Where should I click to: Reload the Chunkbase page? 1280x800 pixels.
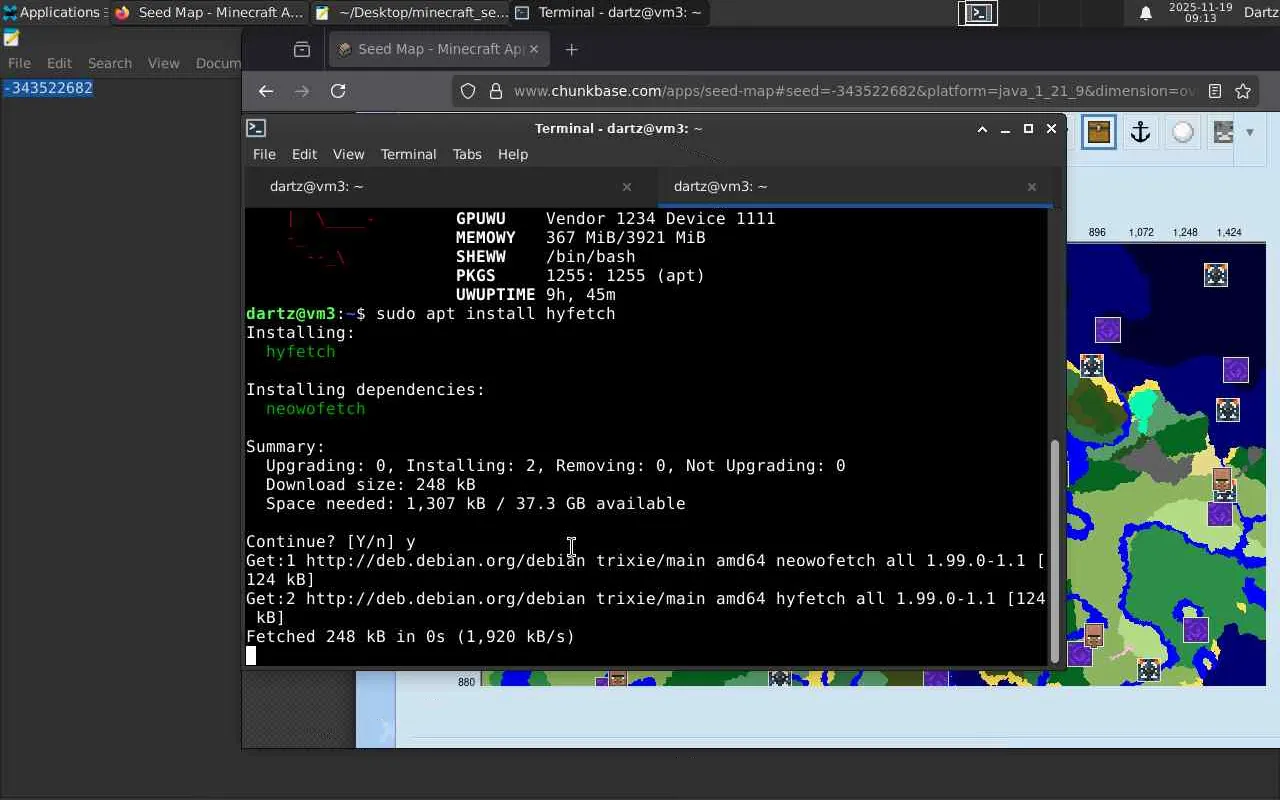click(338, 91)
